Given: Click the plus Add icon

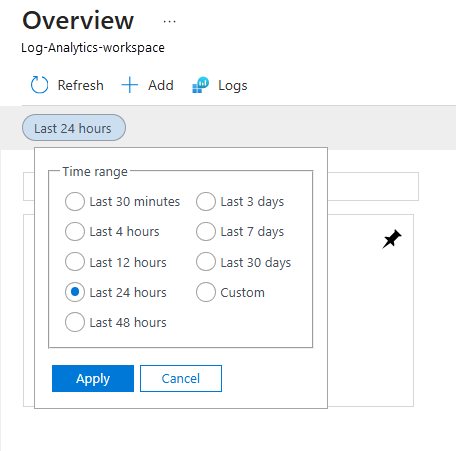Looking at the screenshot, I should 129,85.
